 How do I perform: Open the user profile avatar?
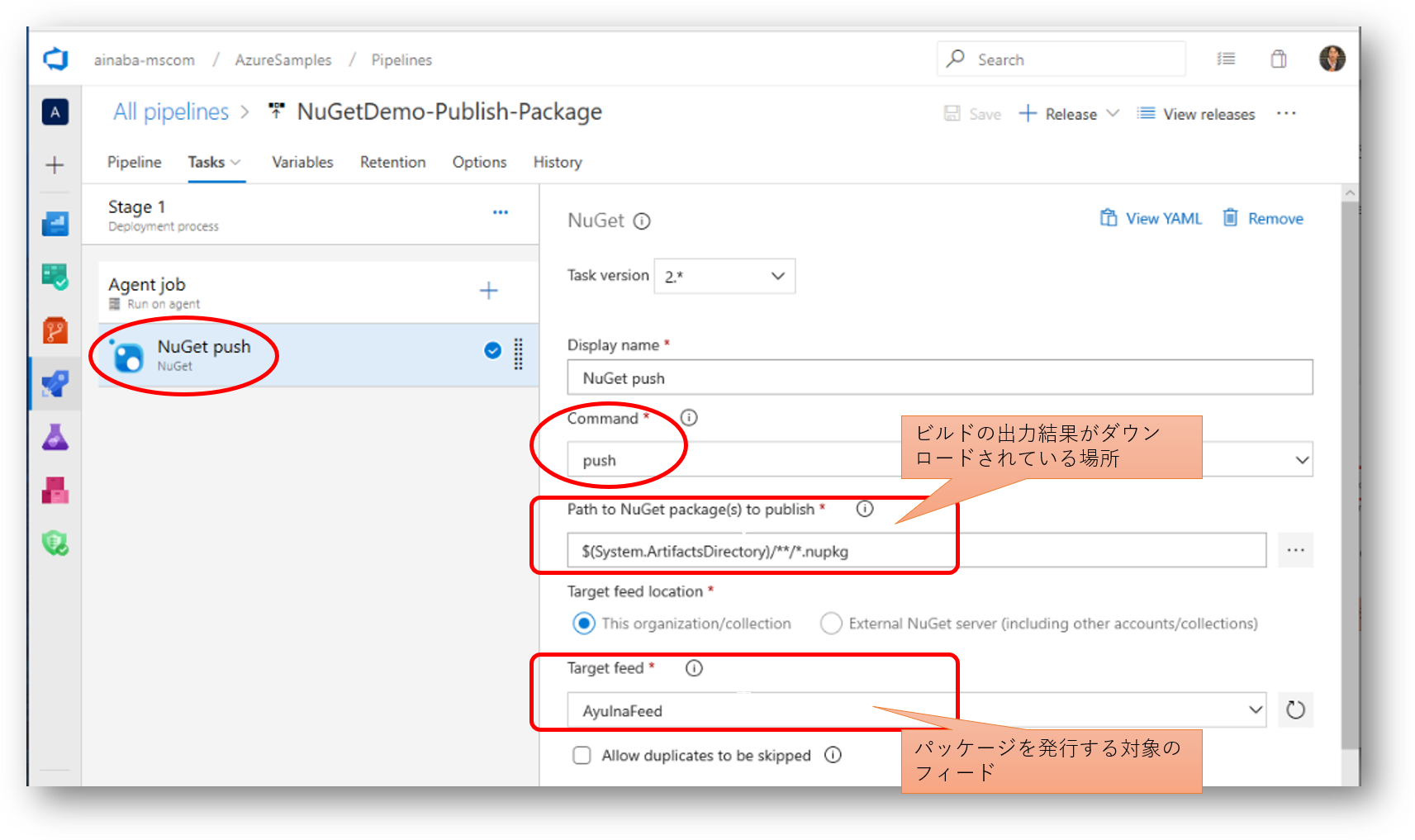(x=1332, y=59)
